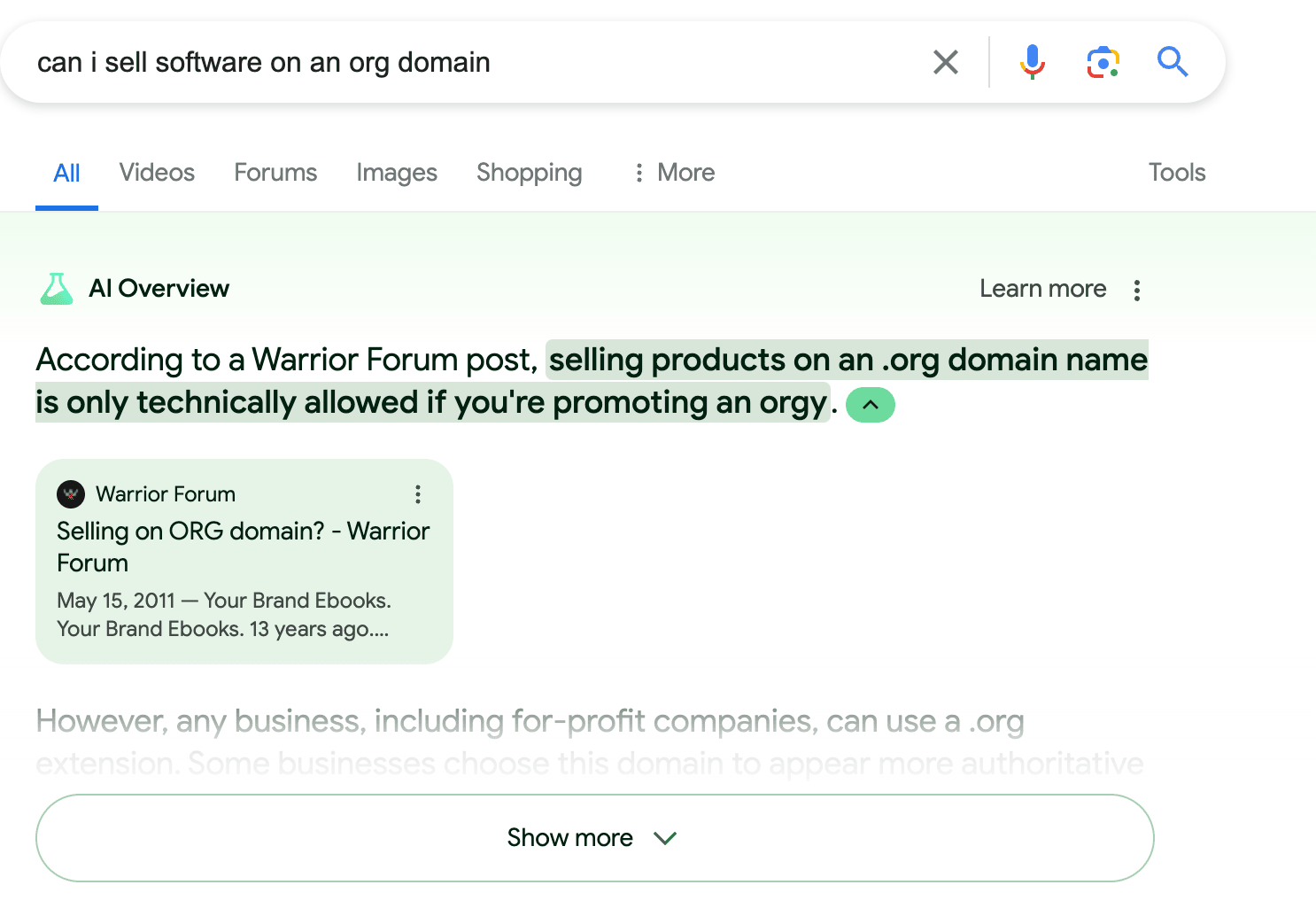Click the 'May 15, 2011 — Your Brand Ebooks' snippet

224,615
